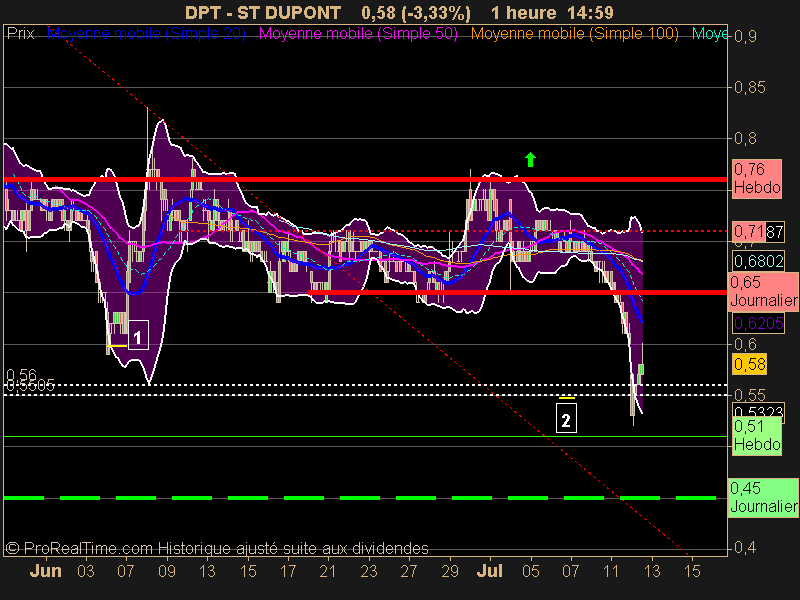
Task: Click the "0,56" level label on the chart
Action: point(21,375)
